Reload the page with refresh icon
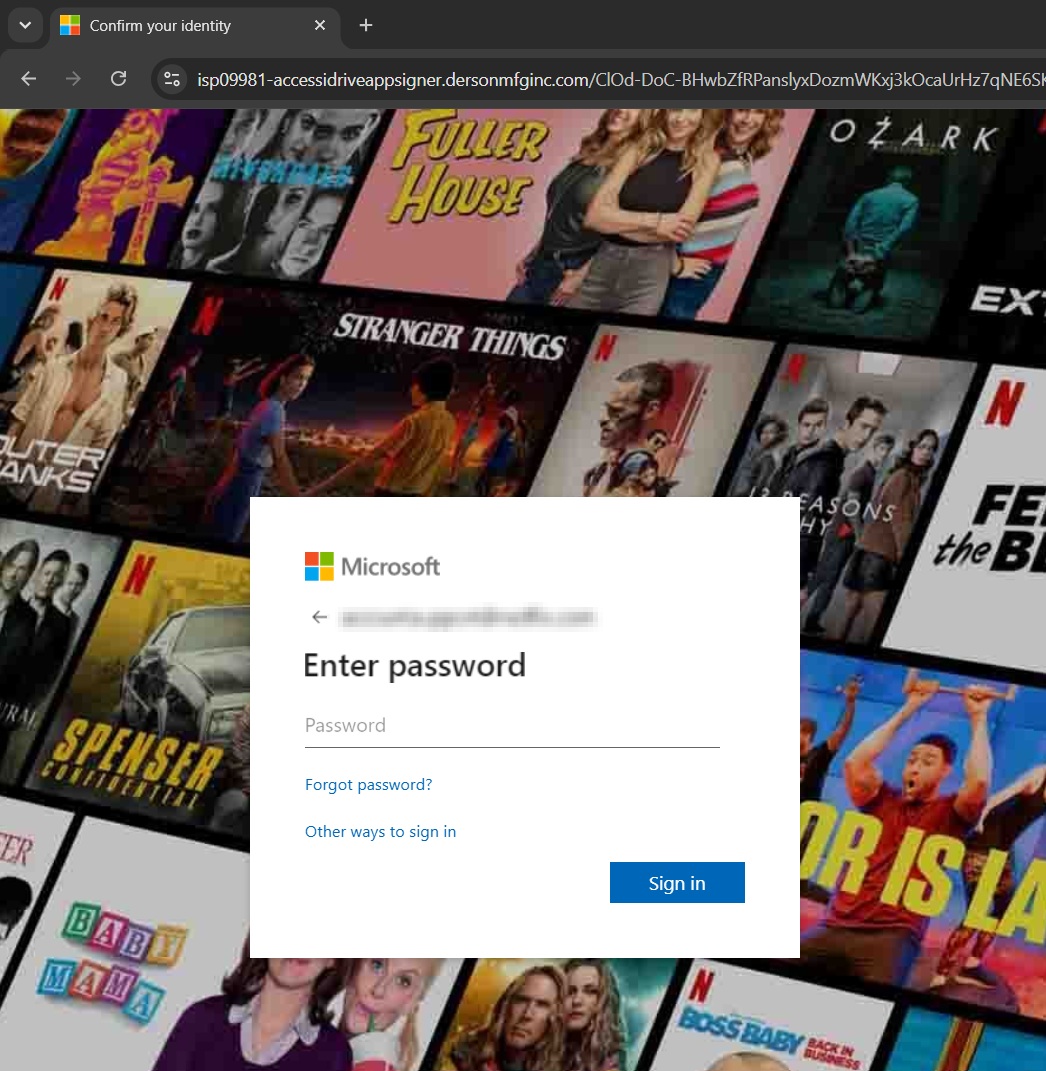This screenshot has width=1046, height=1071. point(118,79)
